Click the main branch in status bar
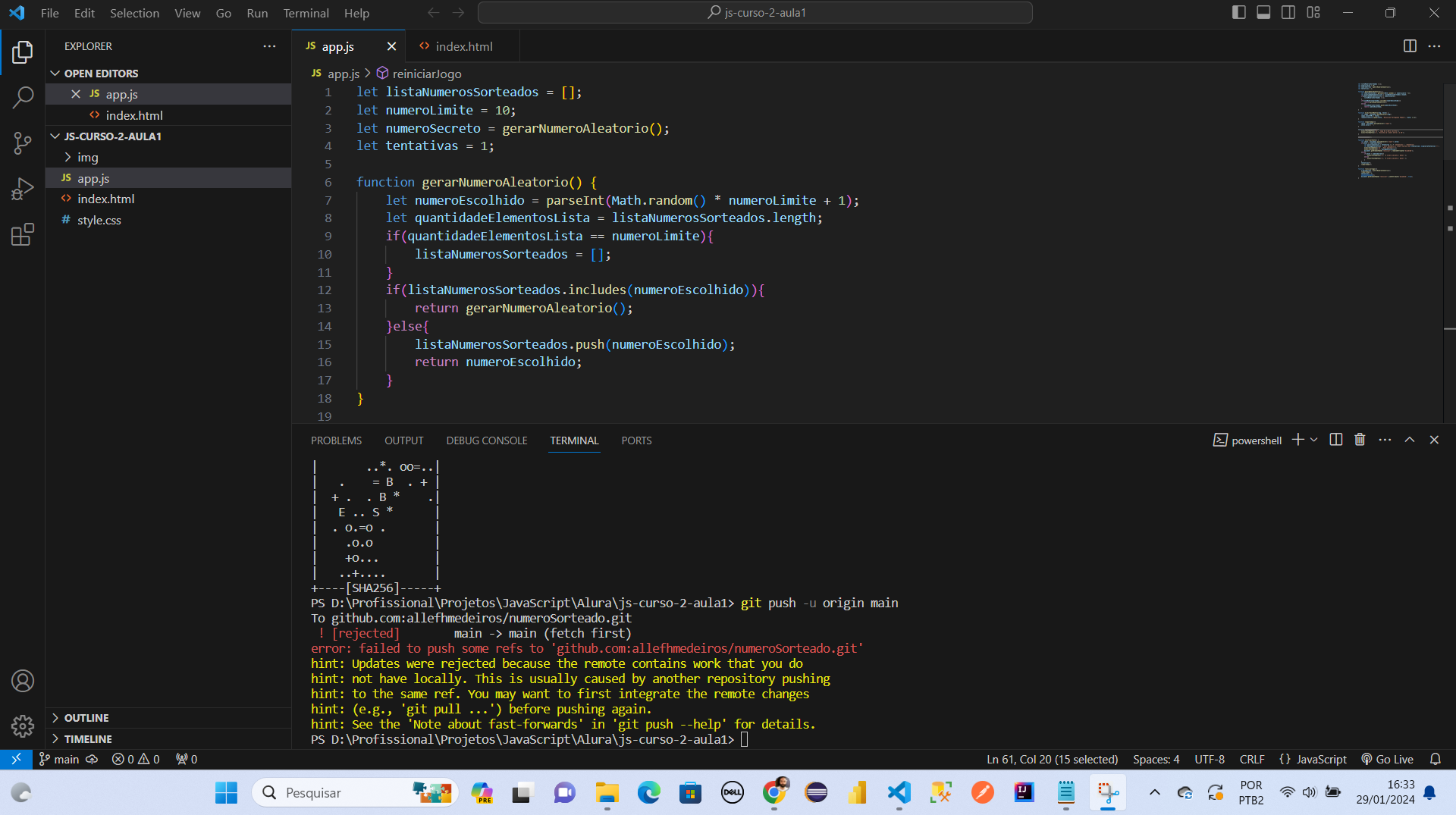 59,759
